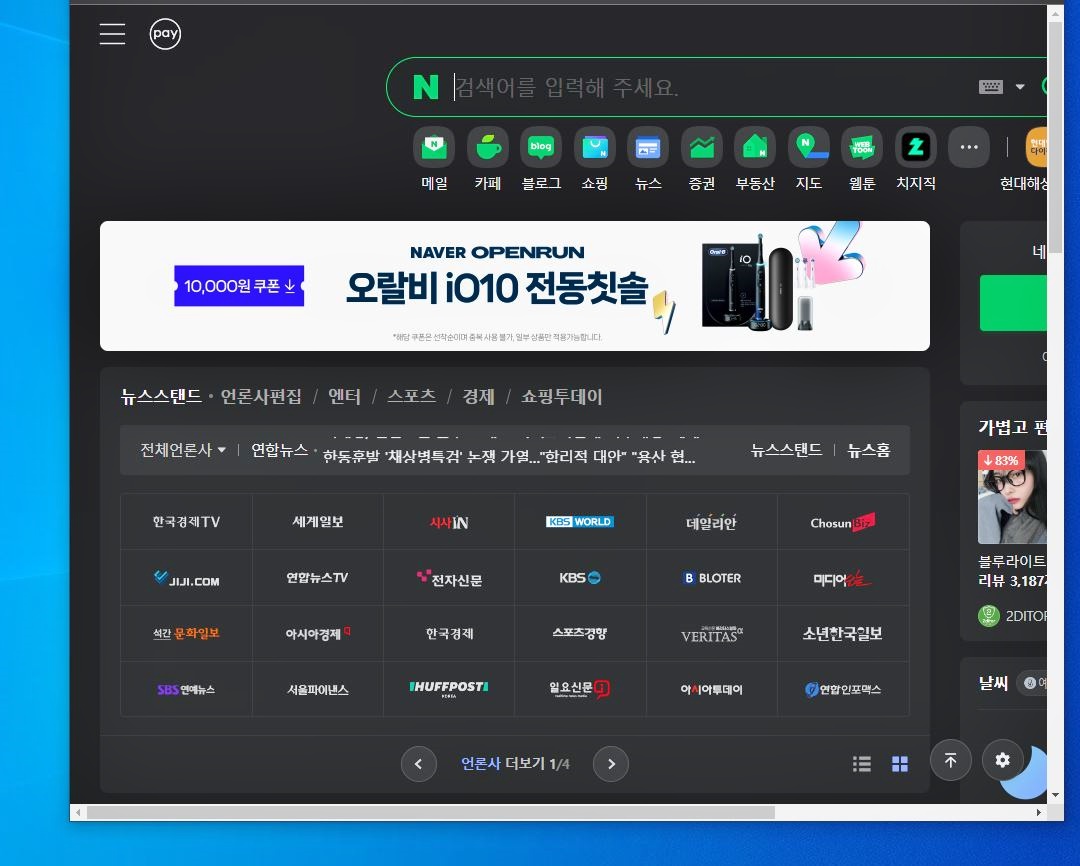
Task: Select the 스포츠 tab
Action: point(411,396)
